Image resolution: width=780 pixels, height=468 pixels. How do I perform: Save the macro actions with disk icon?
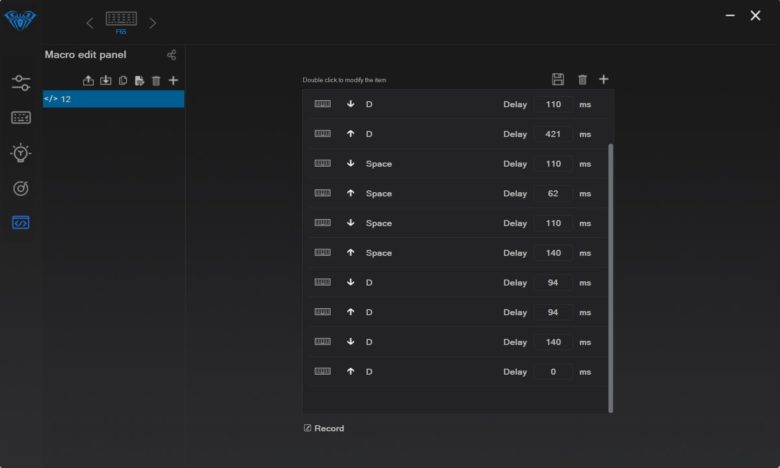pyautogui.click(x=558, y=79)
